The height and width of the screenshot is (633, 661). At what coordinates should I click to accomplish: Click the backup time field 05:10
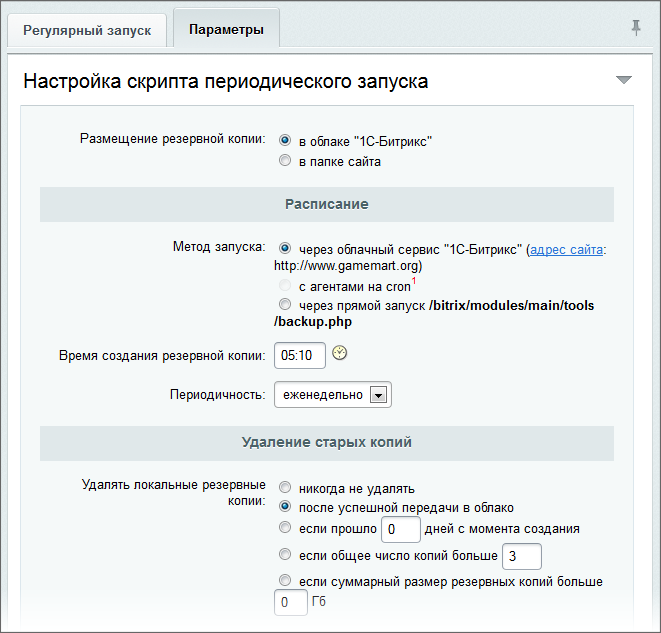300,355
